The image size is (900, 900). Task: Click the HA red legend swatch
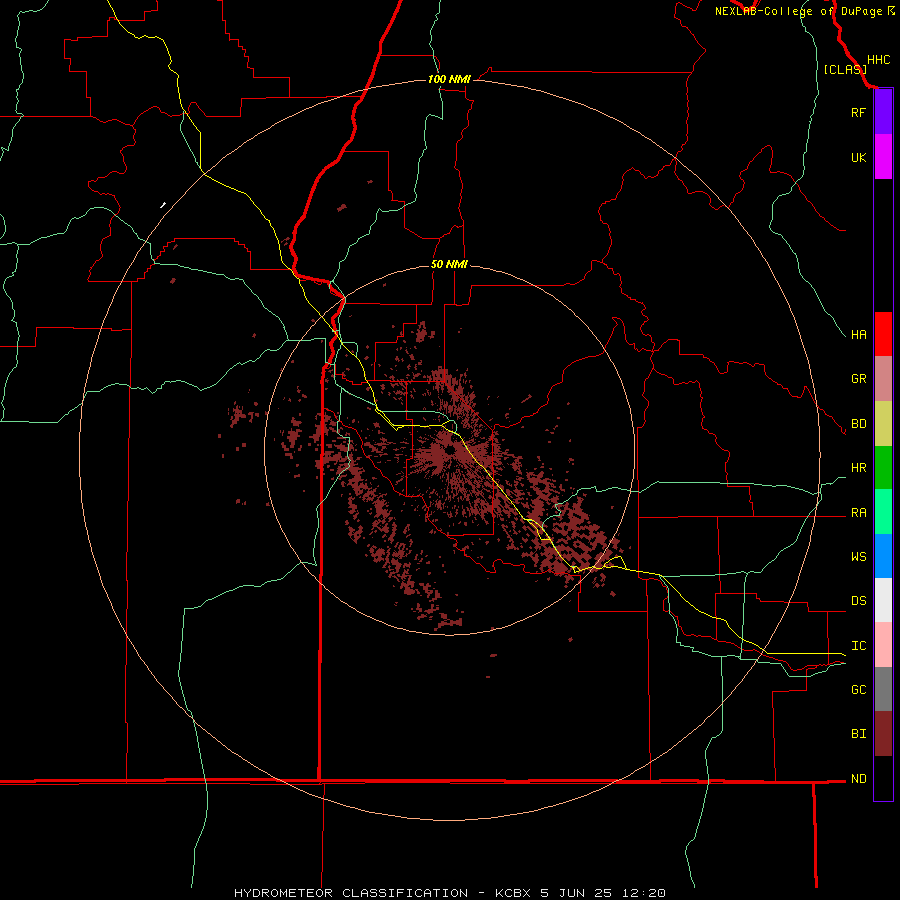[883, 334]
